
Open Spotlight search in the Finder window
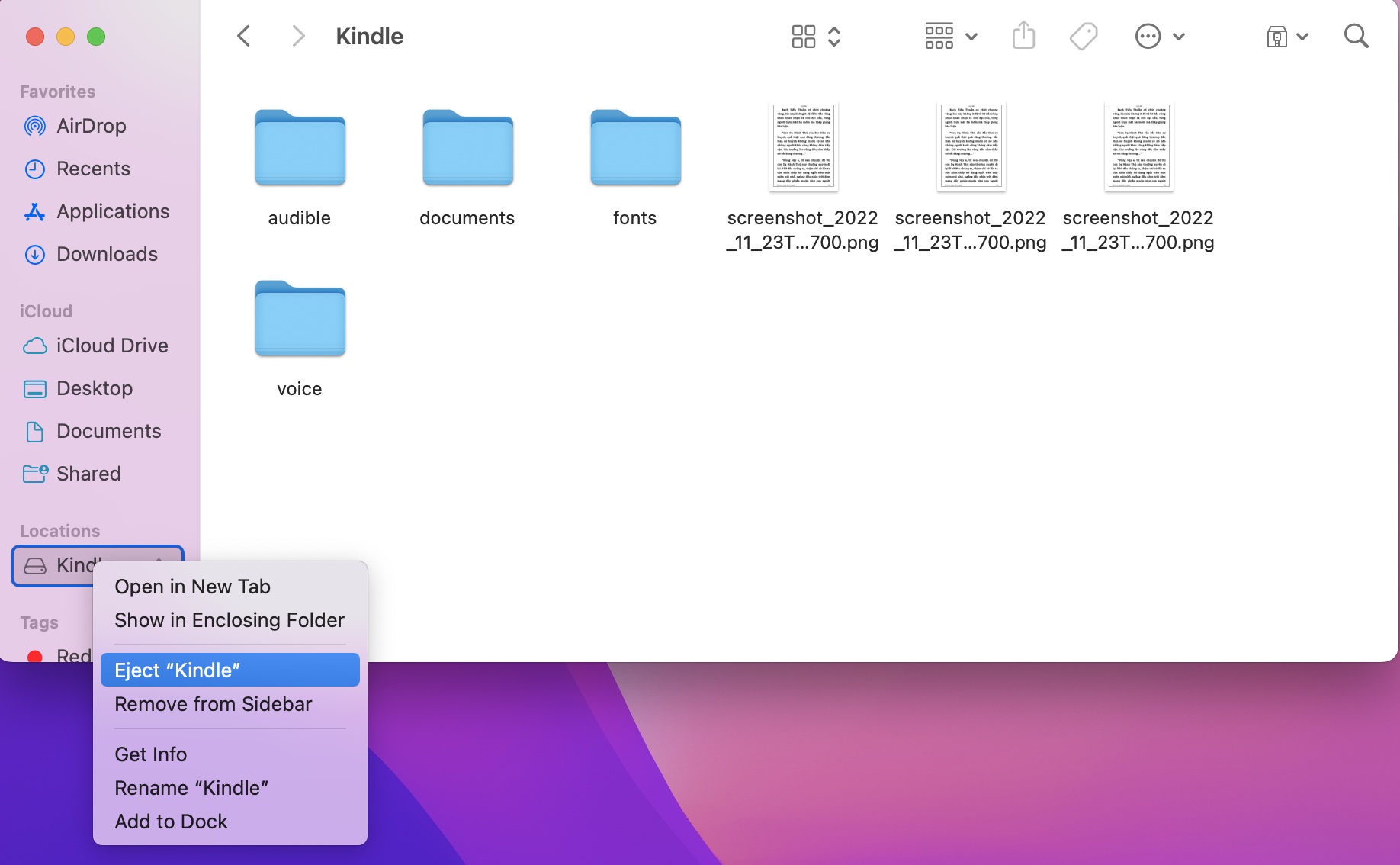tap(1357, 35)
